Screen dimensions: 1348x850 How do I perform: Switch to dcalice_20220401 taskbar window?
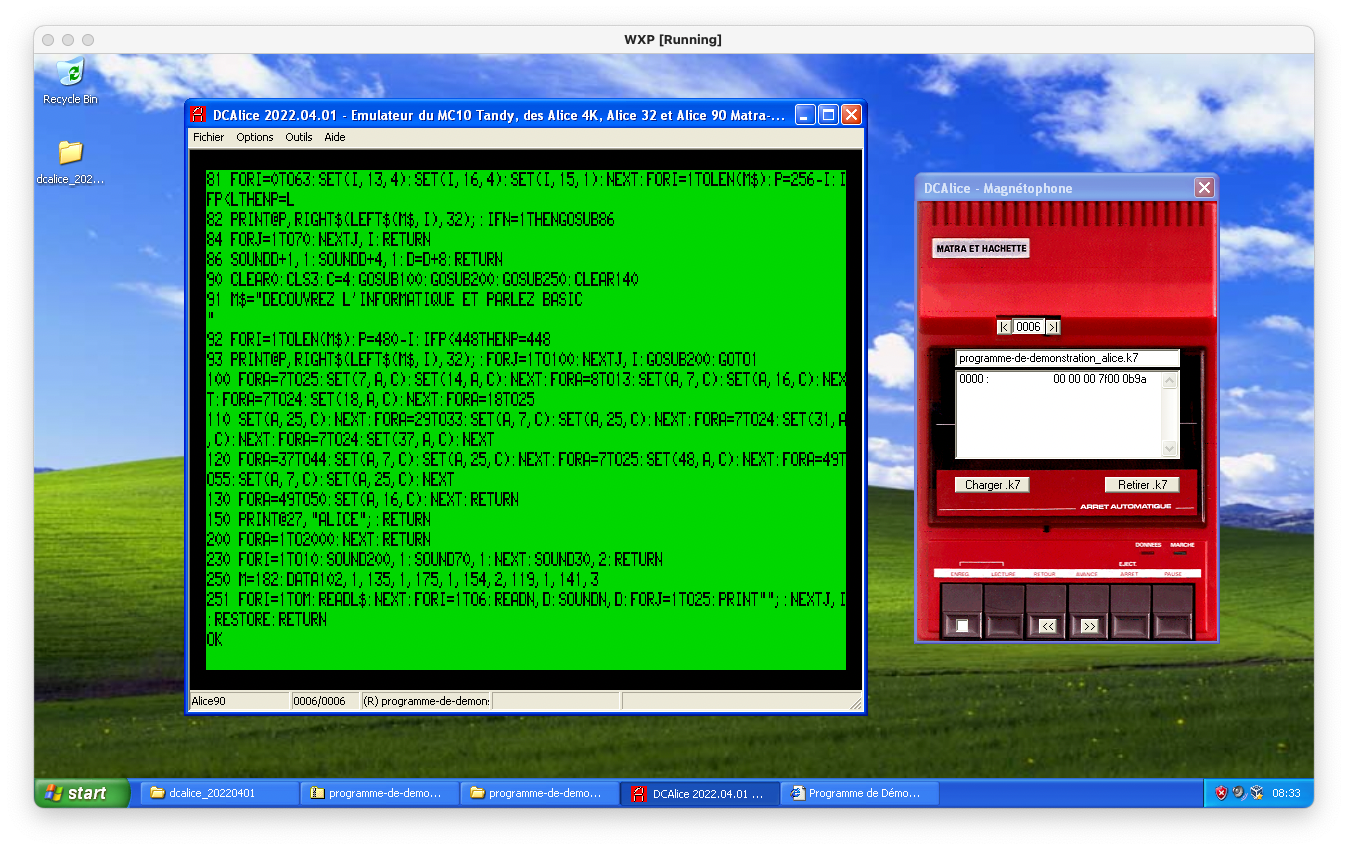219,793
